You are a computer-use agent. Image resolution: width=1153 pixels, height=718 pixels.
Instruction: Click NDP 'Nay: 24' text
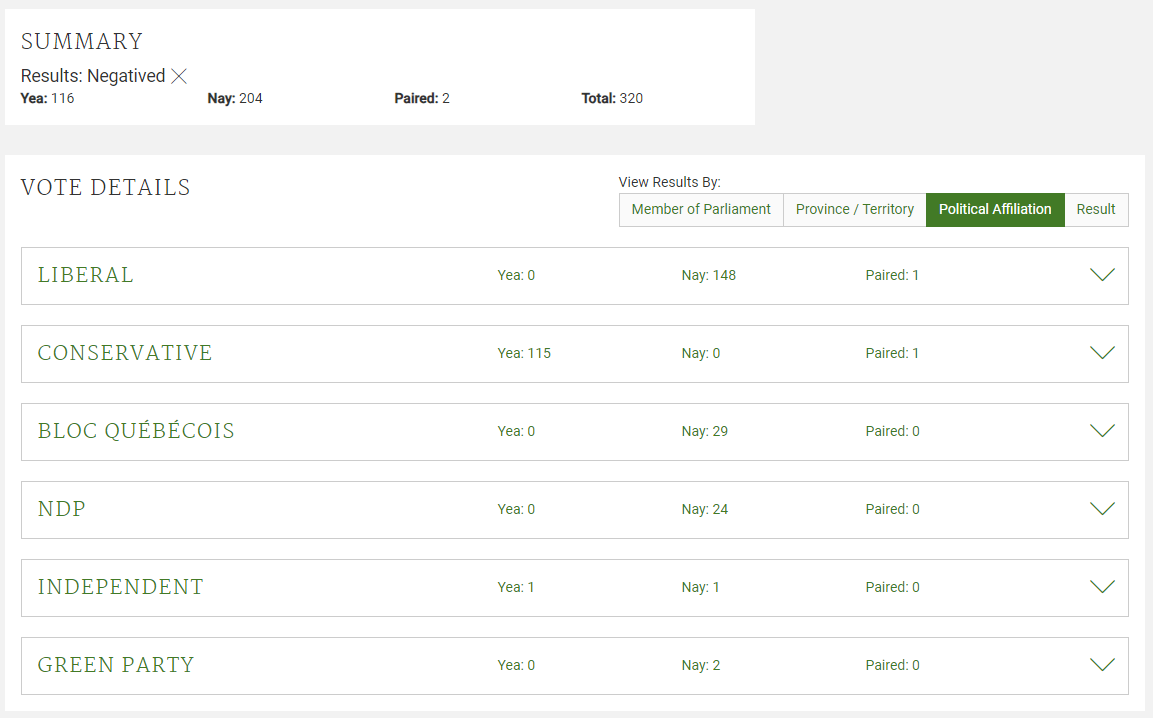704,509
